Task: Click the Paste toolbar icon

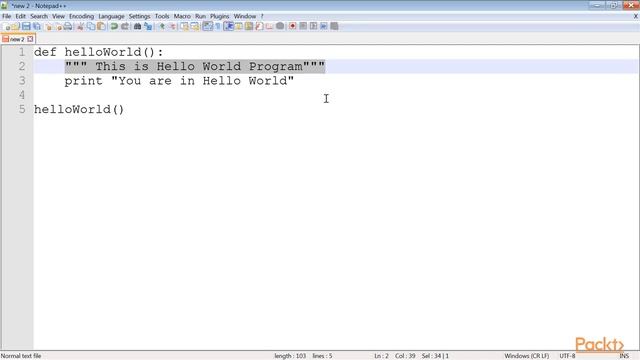Action: (x=101, y=27)
